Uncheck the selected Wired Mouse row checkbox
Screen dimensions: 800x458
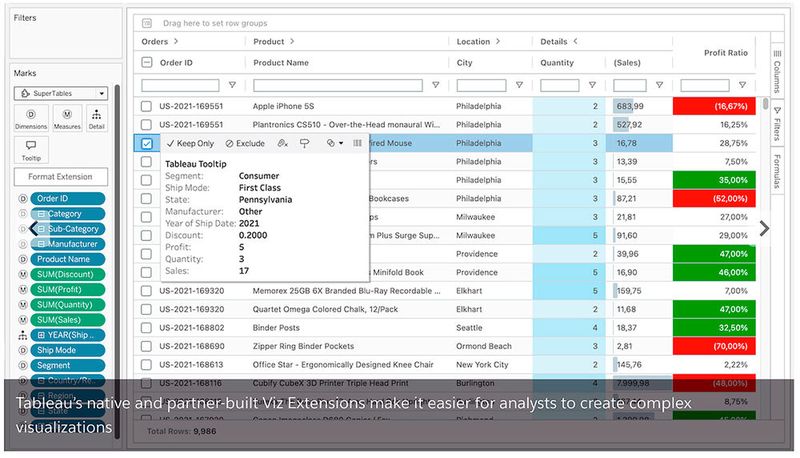(146, 143)
